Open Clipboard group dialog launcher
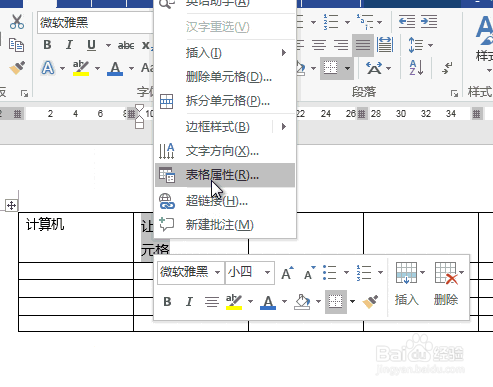The image size is (493, 387). pyautogui.click(x=24, y=93)
